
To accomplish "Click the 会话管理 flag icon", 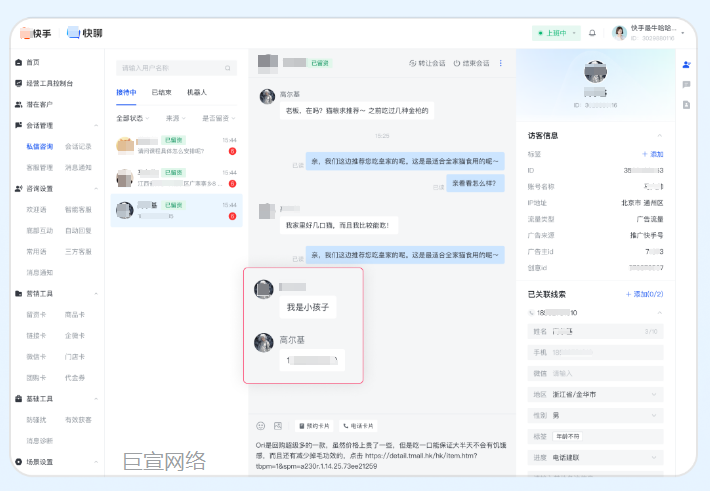I will (19, 125).
